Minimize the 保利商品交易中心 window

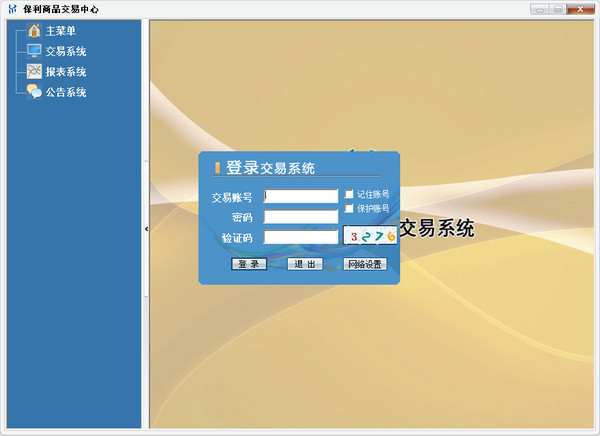point(540,9)
